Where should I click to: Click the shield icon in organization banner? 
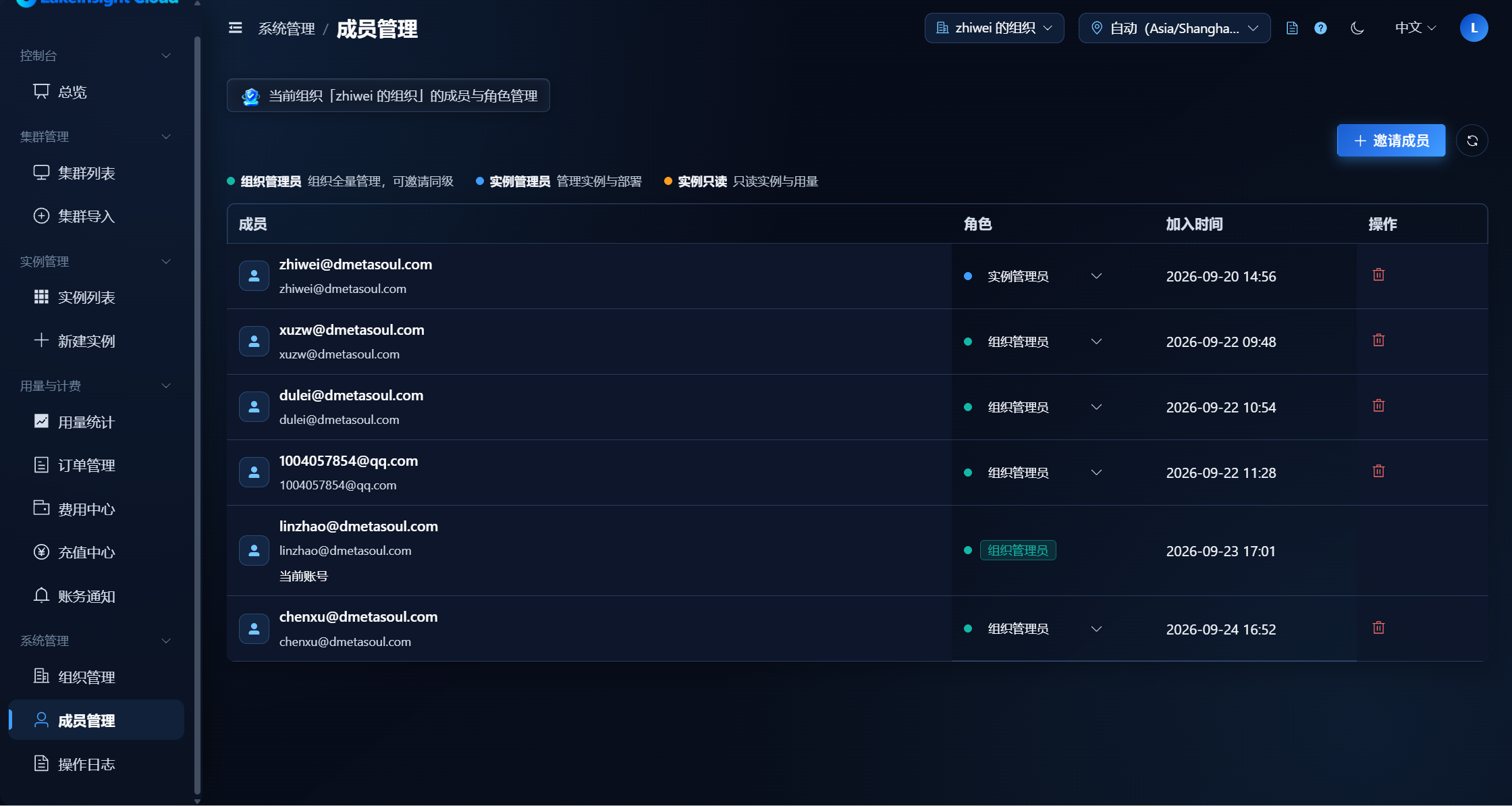250,96
